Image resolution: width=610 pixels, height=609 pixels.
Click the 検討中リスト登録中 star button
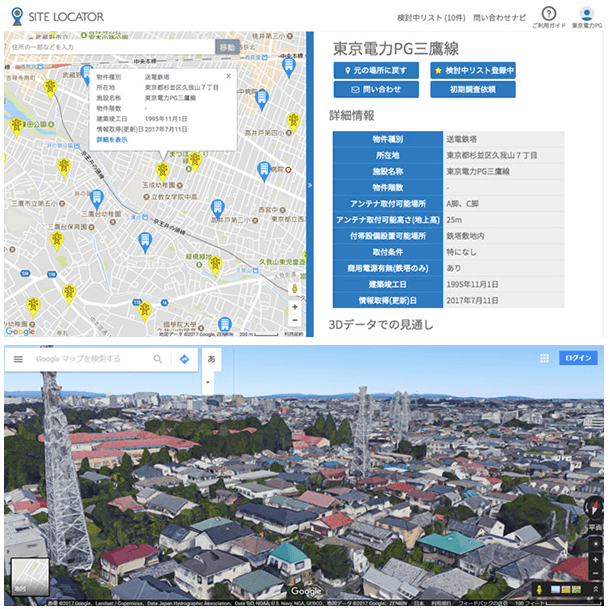pos(473,70)
